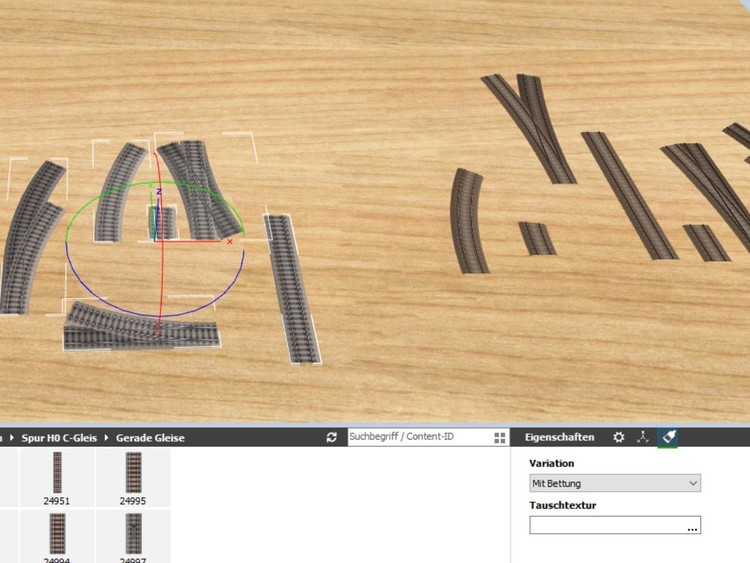750x563 pixels.
Task: Toggle the grid view icon in search box
Action: 500,438
